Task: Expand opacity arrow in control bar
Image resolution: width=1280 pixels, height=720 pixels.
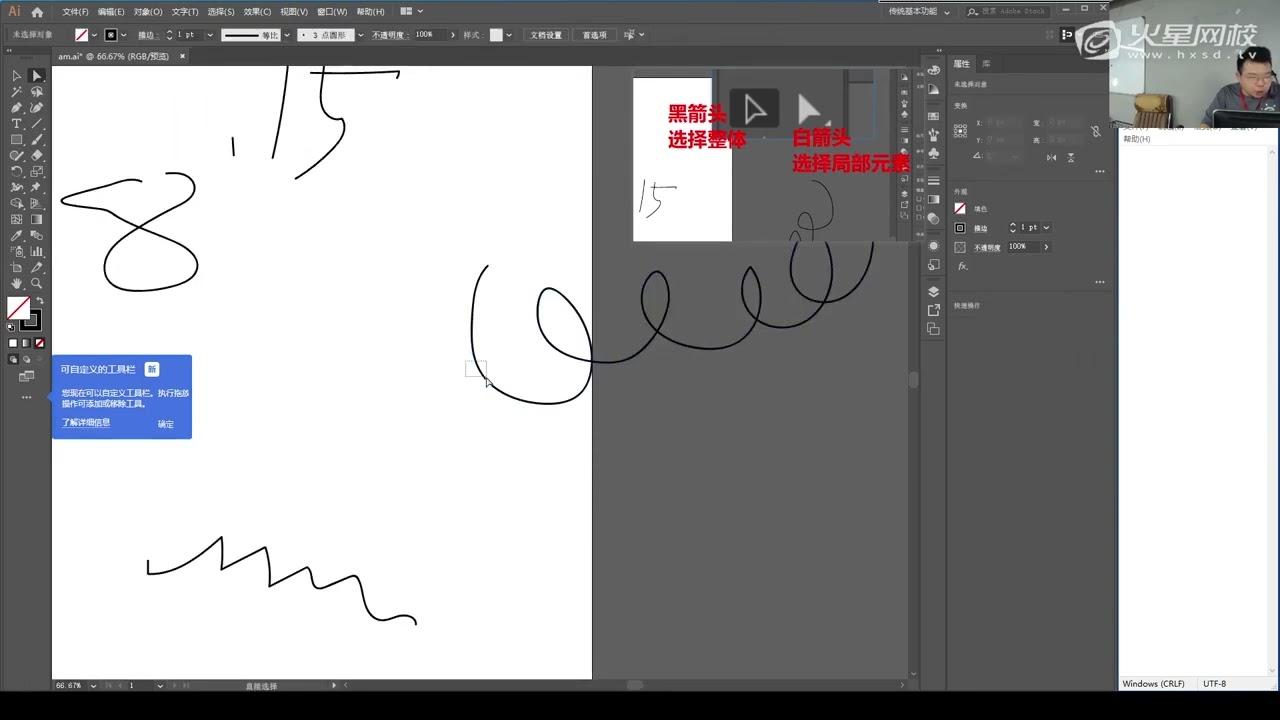Action: [x=453, y=35]
